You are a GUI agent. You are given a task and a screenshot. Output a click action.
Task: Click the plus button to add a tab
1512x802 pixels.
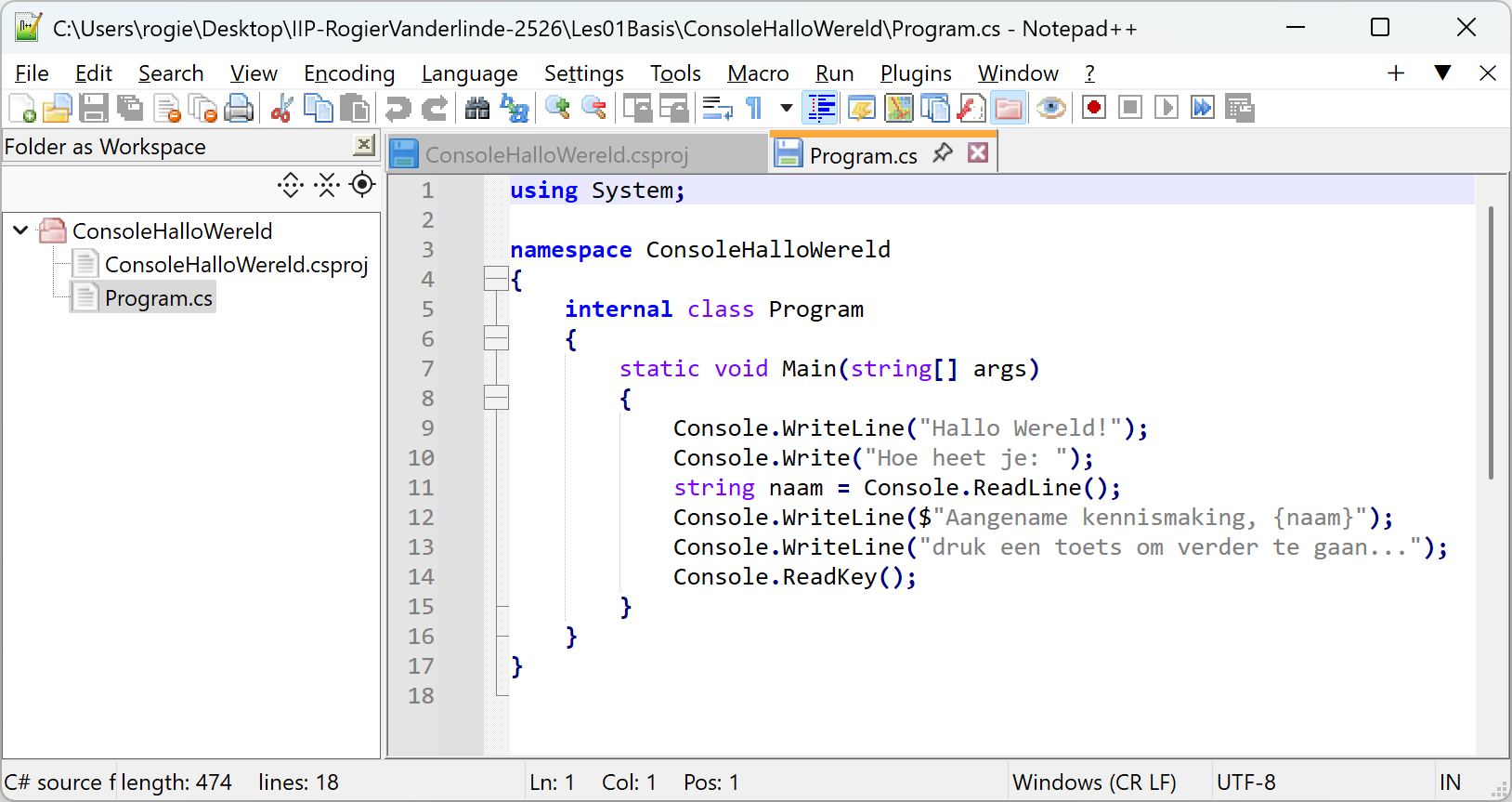click(1395, 72)
